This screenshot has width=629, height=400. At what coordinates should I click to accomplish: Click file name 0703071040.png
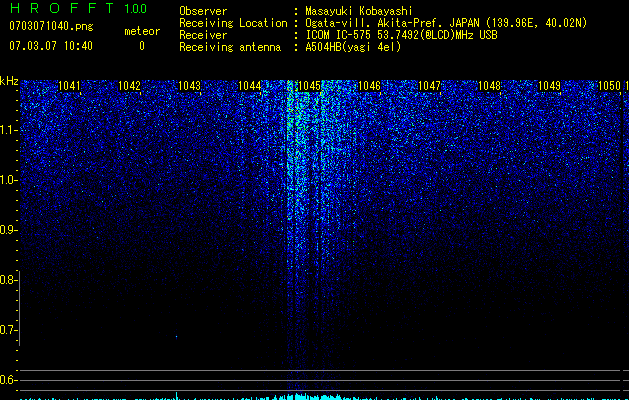(51, 26)
